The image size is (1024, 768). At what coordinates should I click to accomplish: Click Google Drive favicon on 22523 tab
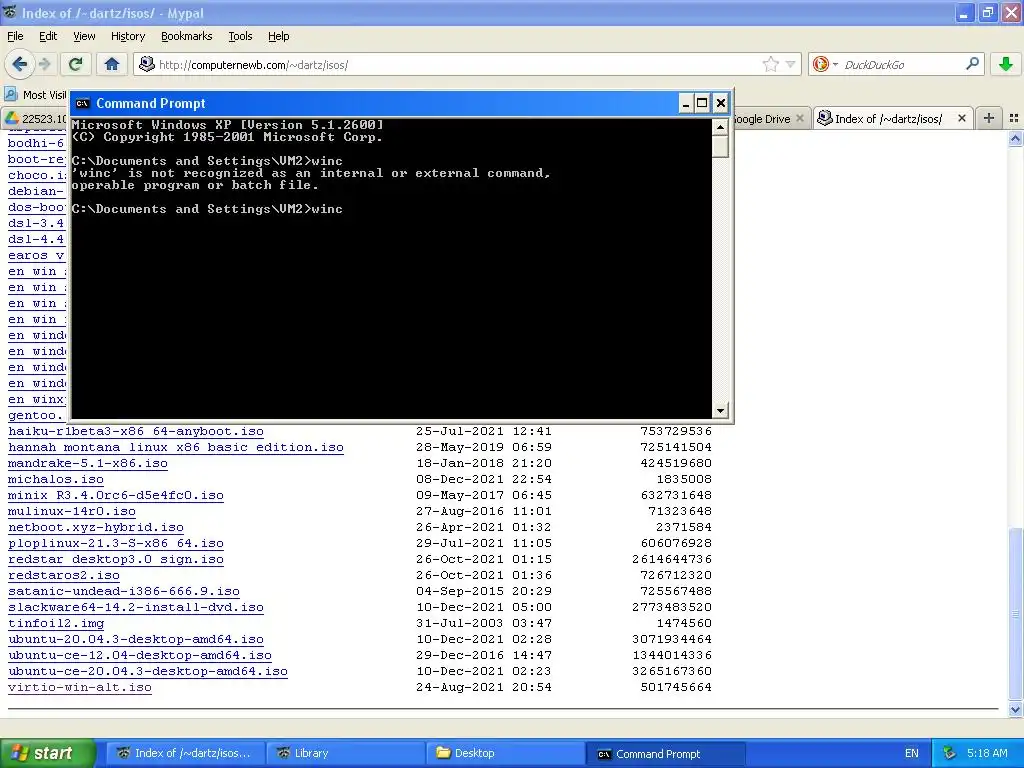[x=12, y=119]
